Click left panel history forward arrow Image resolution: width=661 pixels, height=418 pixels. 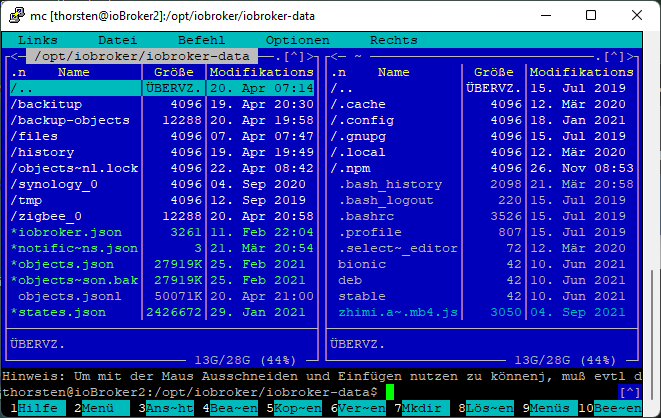(311, 56)
